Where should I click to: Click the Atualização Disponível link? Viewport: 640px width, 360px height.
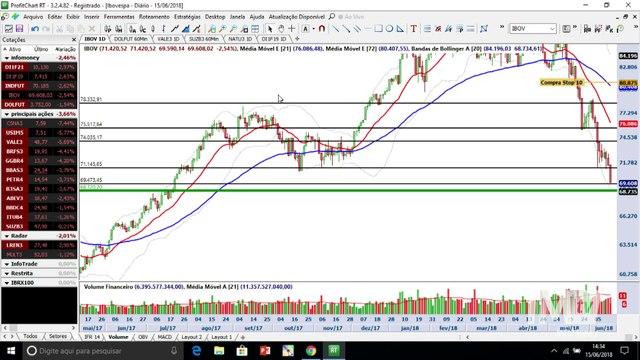[x=297, y=17]
